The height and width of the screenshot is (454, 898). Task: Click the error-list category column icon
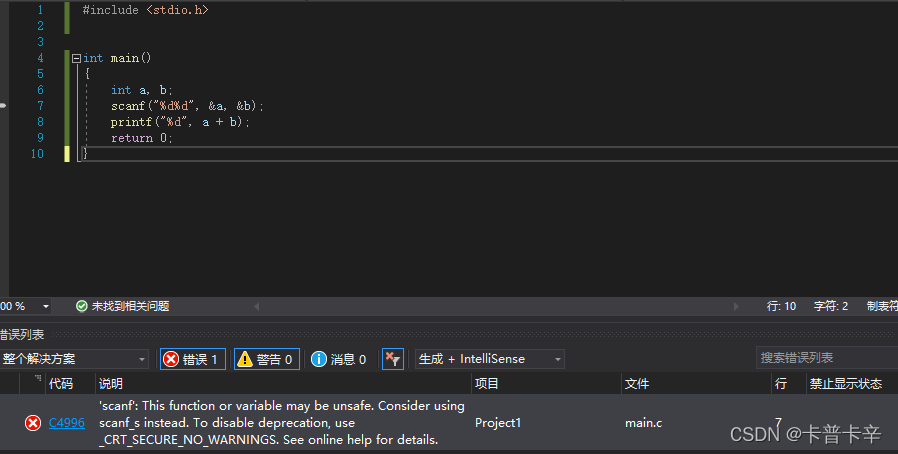(38, 378)
